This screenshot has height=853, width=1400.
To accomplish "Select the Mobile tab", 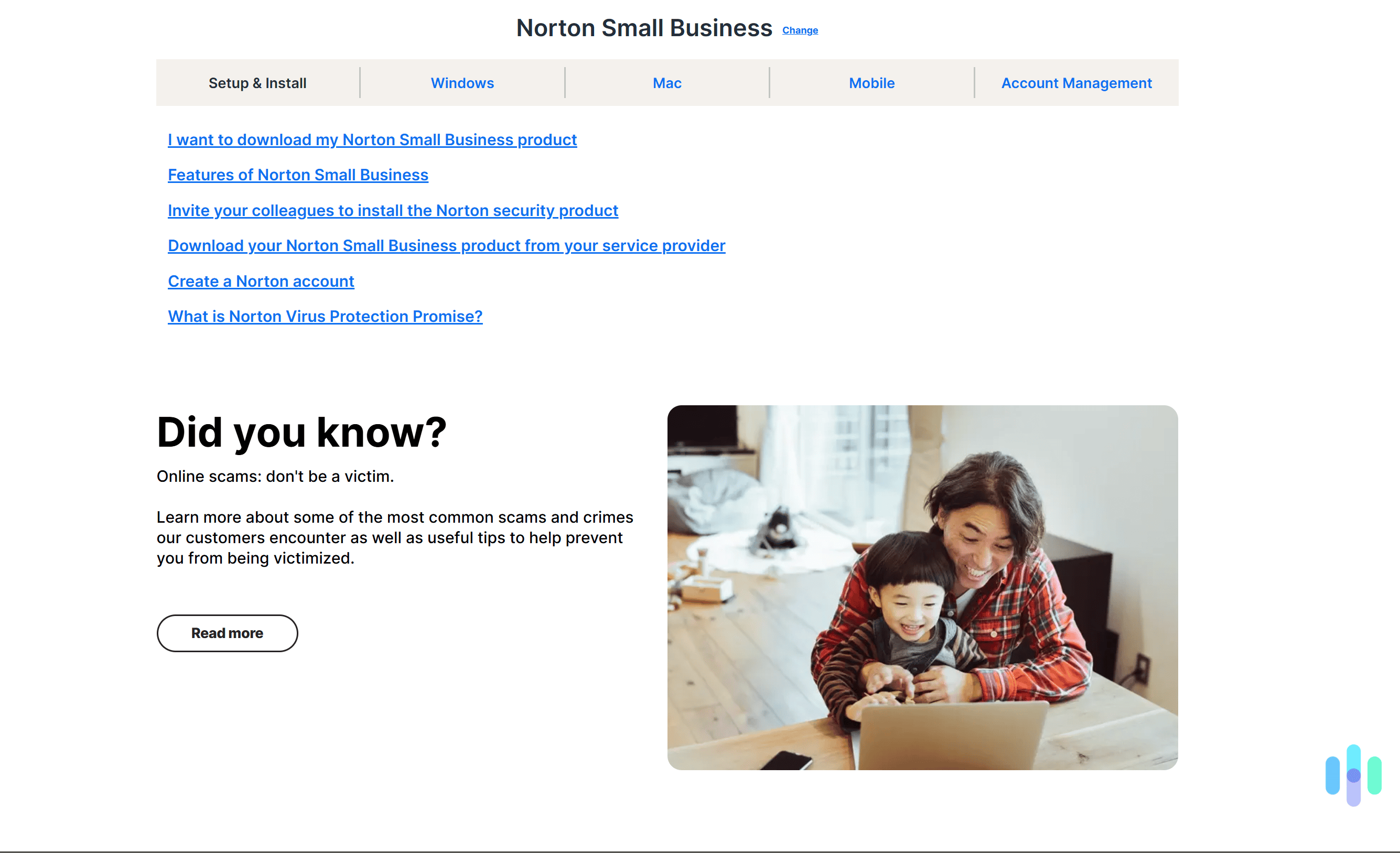I will click(871, 83).
